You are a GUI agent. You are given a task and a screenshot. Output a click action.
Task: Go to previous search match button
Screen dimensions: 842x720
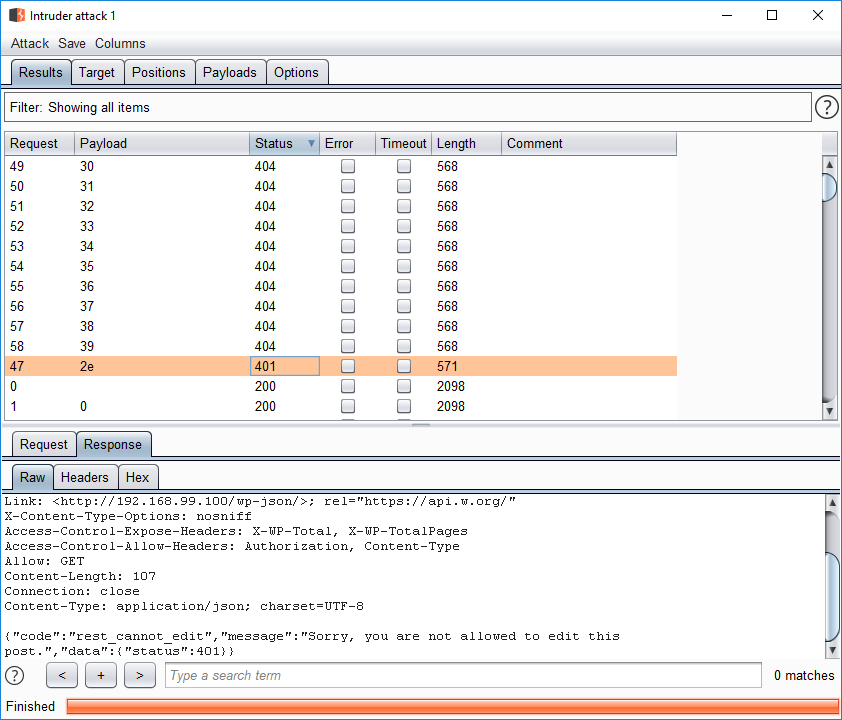62,675
